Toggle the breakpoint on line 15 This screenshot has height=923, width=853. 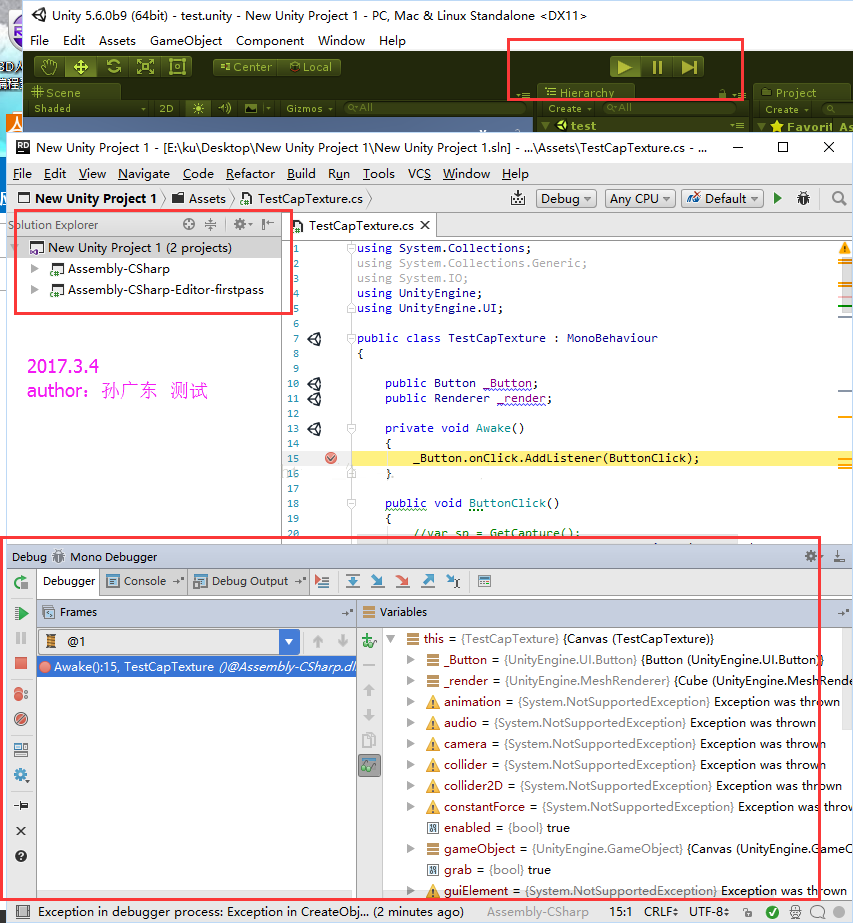click(331, 458)
